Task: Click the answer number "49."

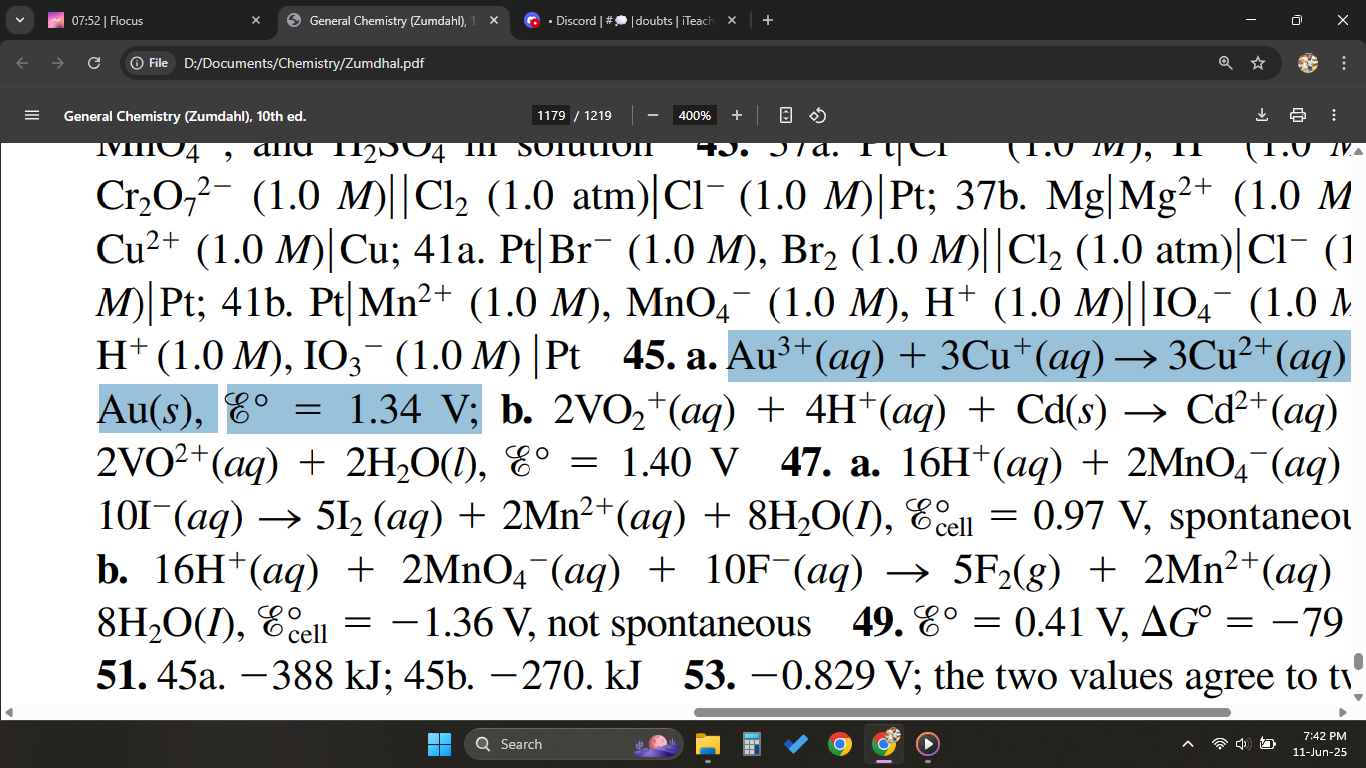Action: [879, 623]
